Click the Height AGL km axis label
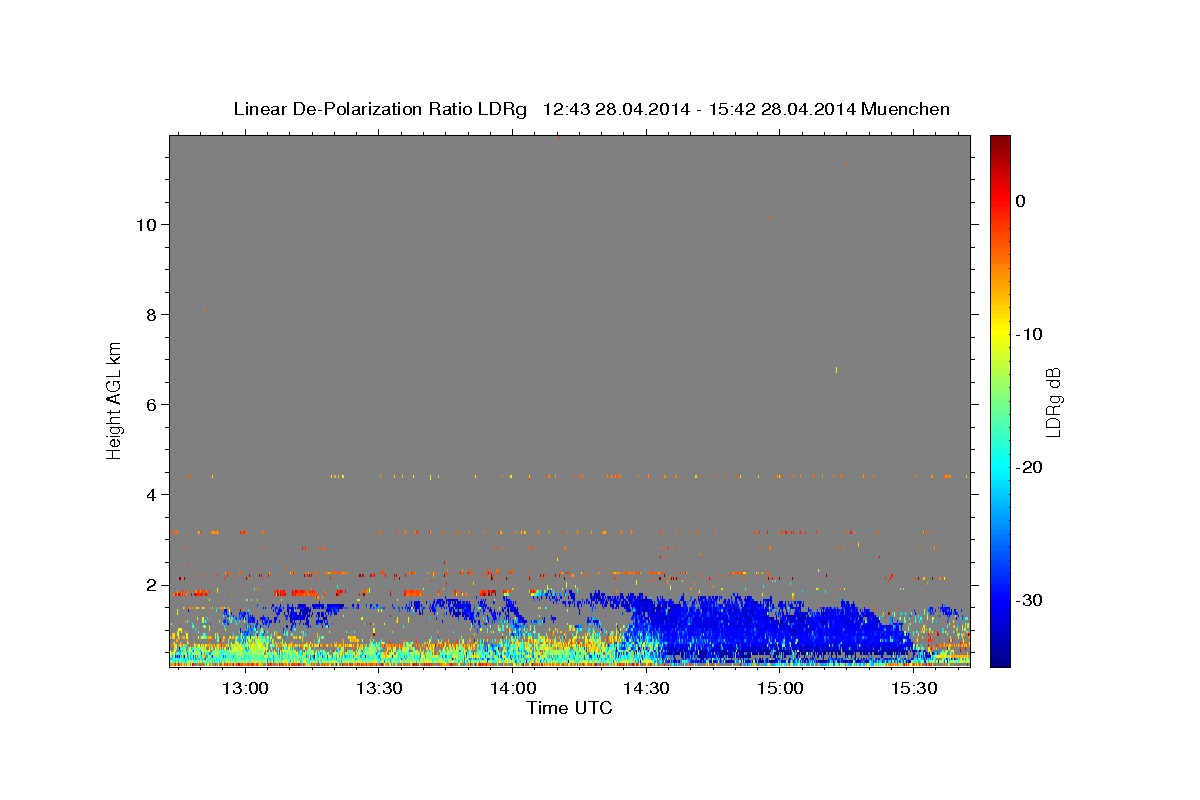 pos(114,400)
